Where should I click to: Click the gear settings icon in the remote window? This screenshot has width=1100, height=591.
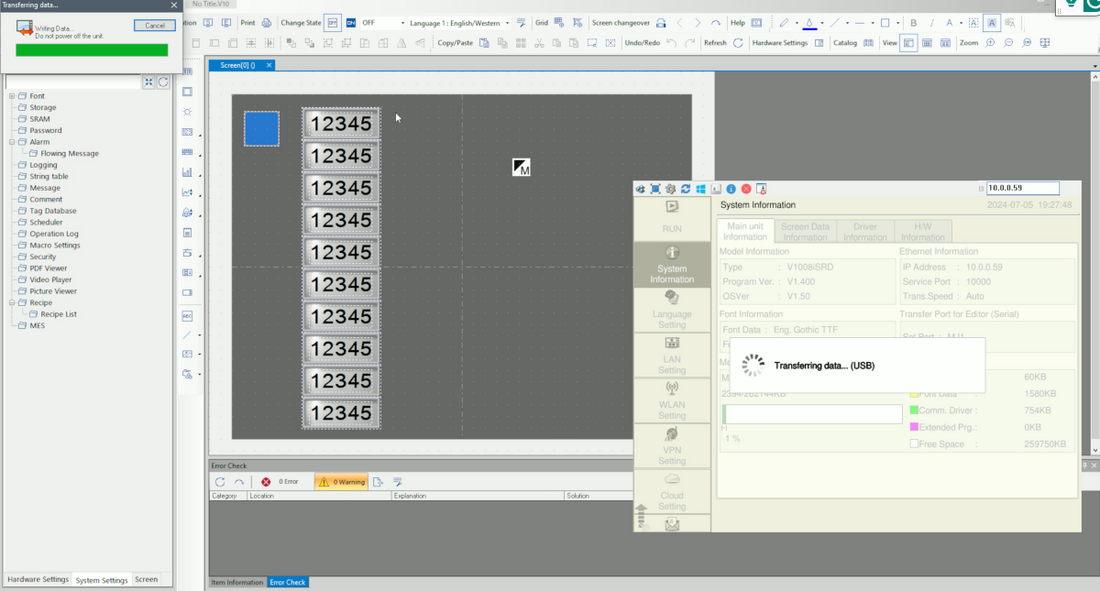tap(670, 188)
